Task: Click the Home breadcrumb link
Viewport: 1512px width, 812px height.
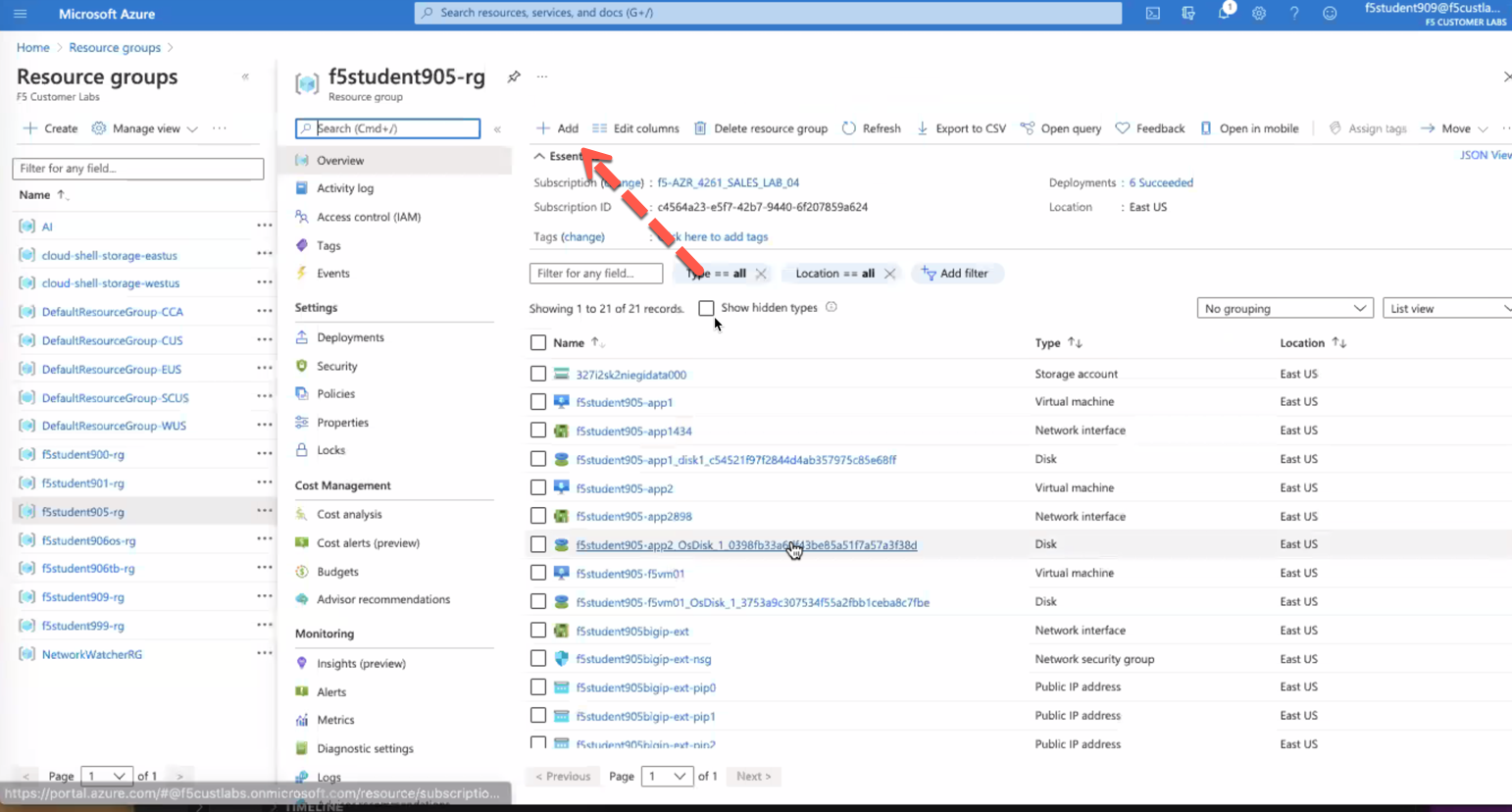Action: coord(32,47)
